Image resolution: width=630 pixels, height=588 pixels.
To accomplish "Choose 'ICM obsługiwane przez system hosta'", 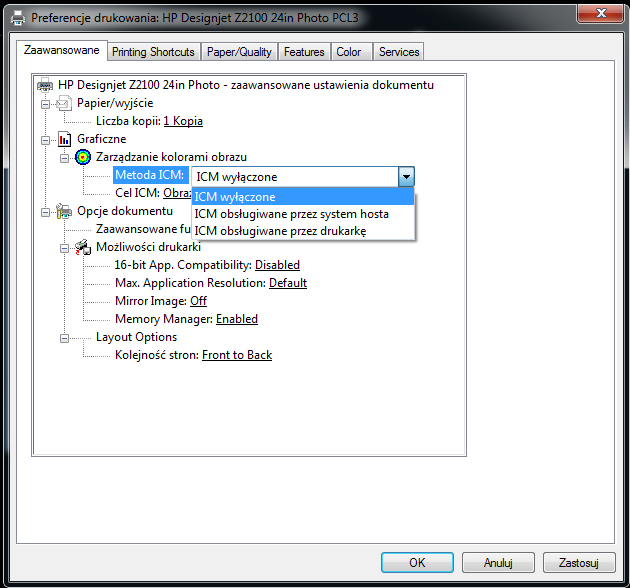I will [x=303, y=214].
